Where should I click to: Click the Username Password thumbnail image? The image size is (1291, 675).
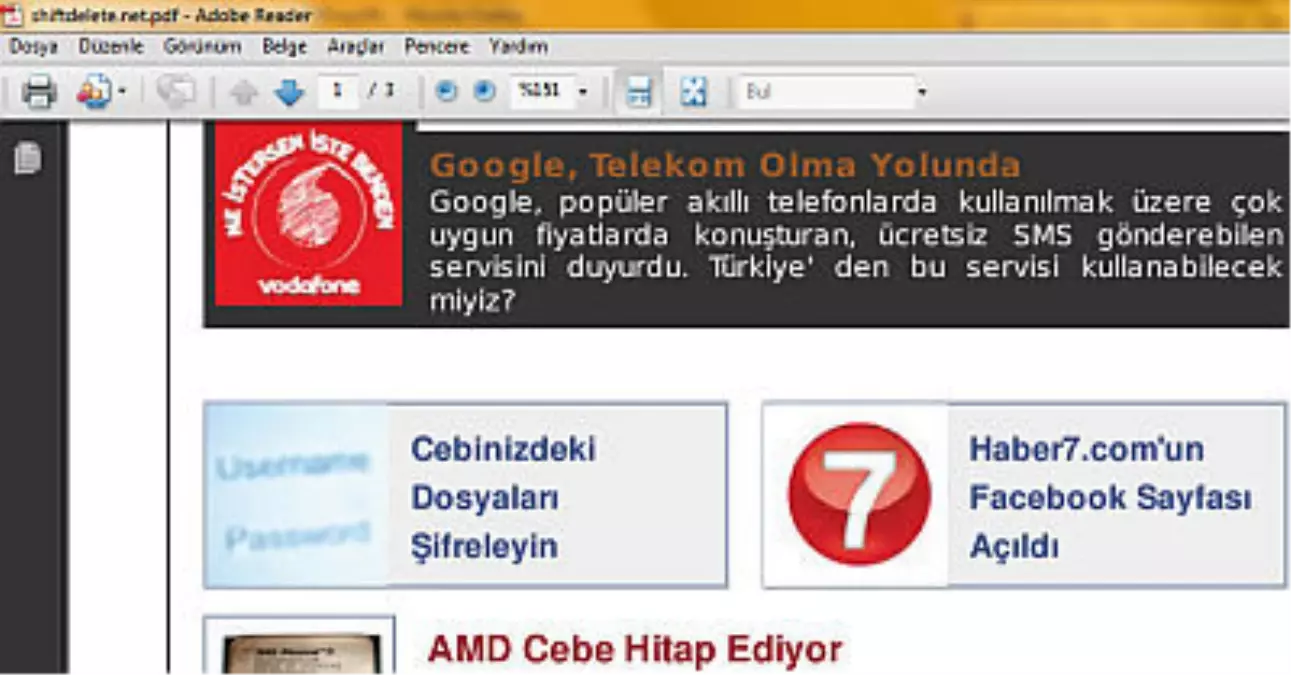(x=296, y=497)
